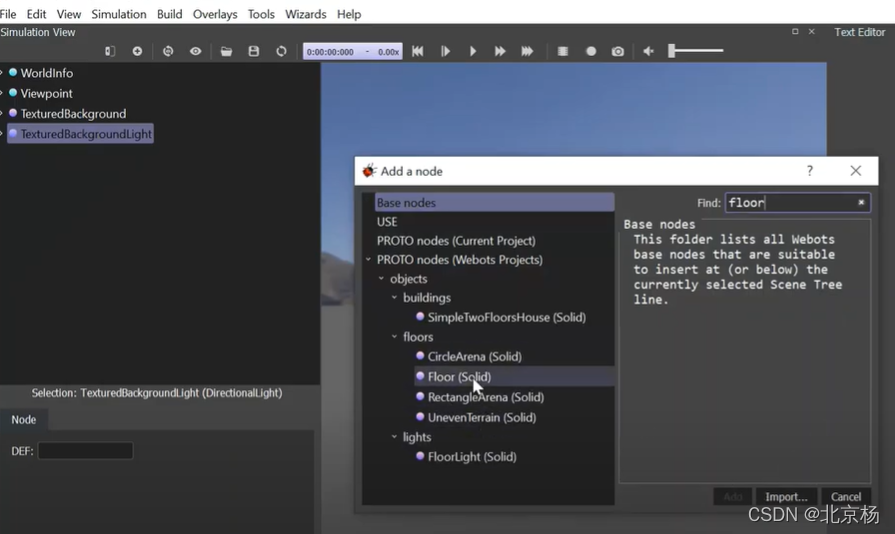Select PROTO nodes (Current Project)
895x534 pixels.
coord(456,241)
